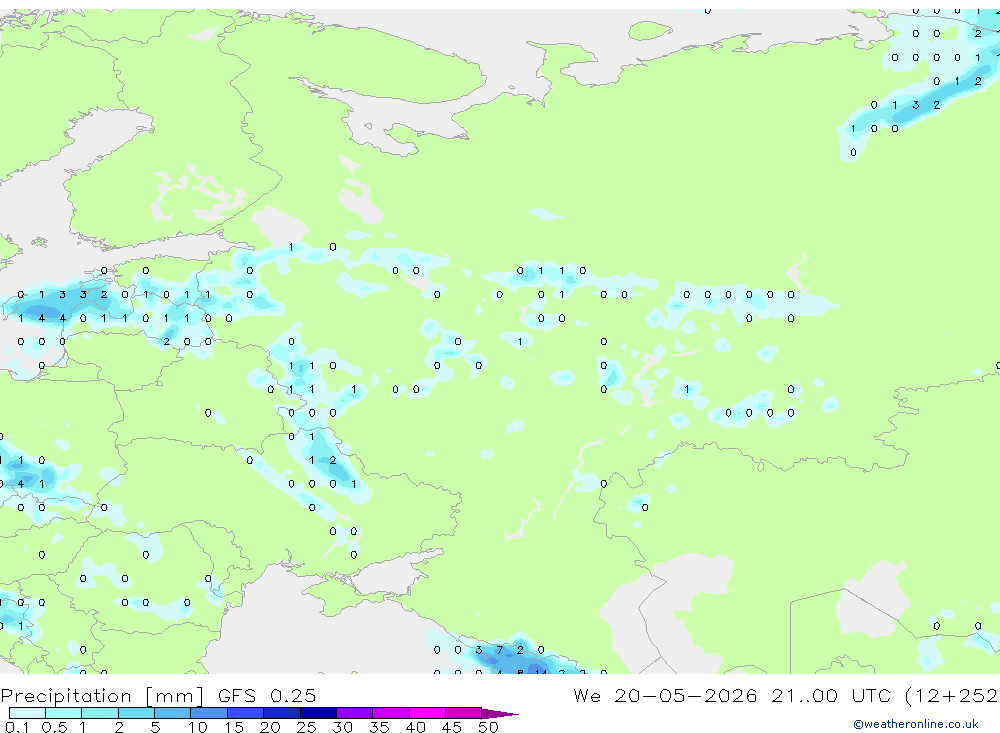Viewport: 1000px width, 733px height.
Task: Click the '(12+252' forecast hour text
Action: pyautogui.click(x=951, y=695)
